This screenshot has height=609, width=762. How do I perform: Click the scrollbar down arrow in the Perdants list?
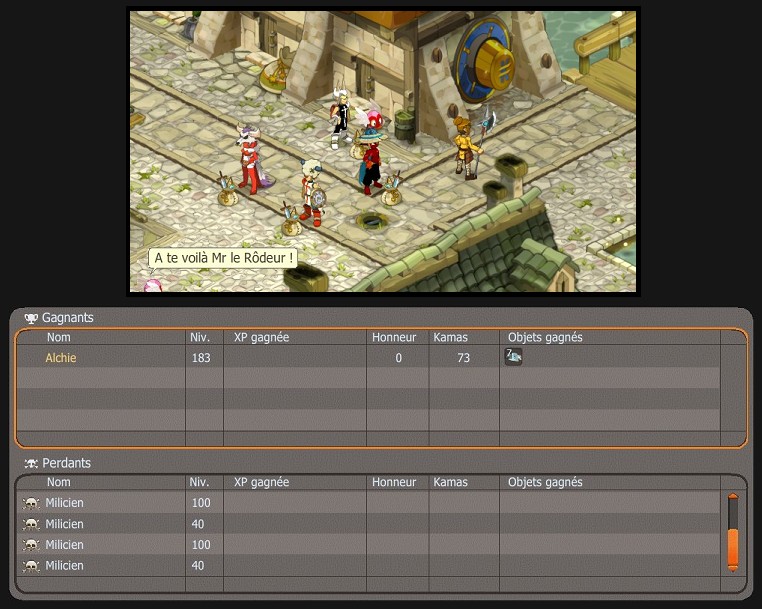pyautogui.click(x=733, y=567)
